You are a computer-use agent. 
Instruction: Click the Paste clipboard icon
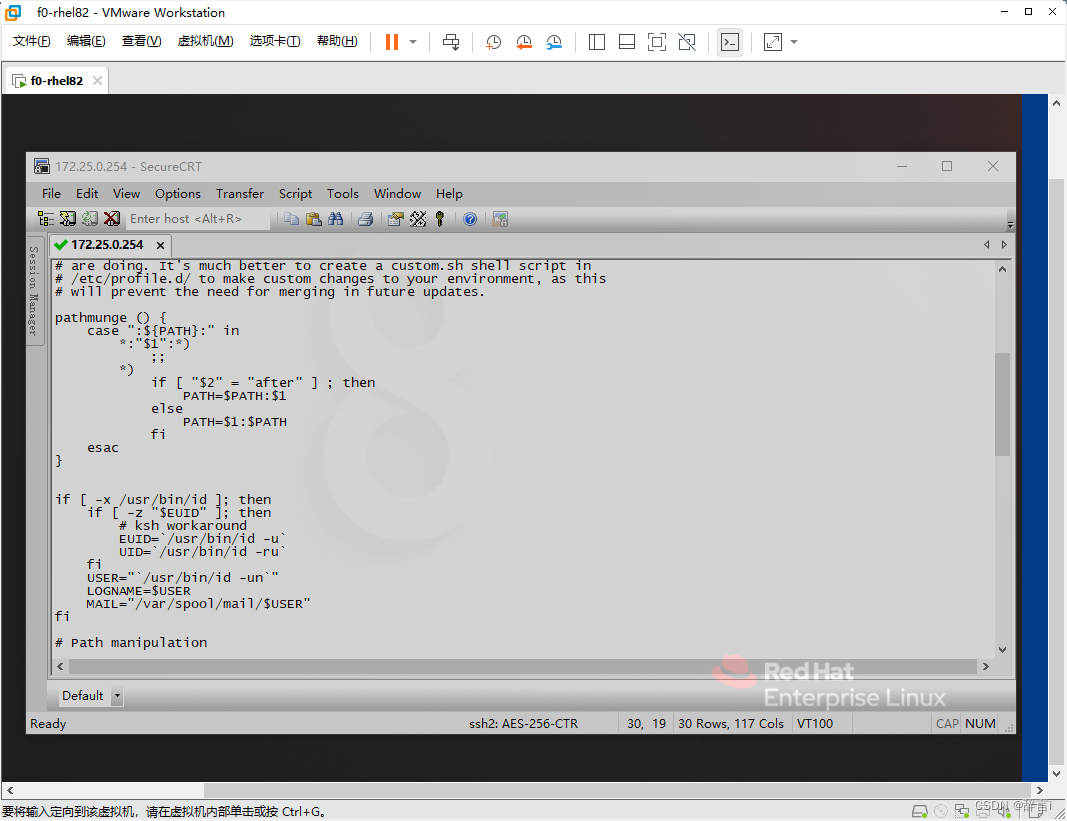314,219
